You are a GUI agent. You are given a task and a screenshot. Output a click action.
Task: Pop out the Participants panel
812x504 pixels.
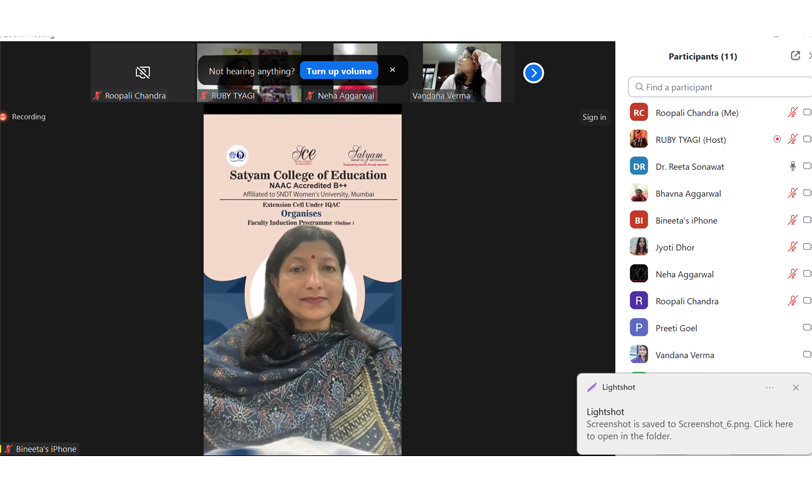click(795, 56)
